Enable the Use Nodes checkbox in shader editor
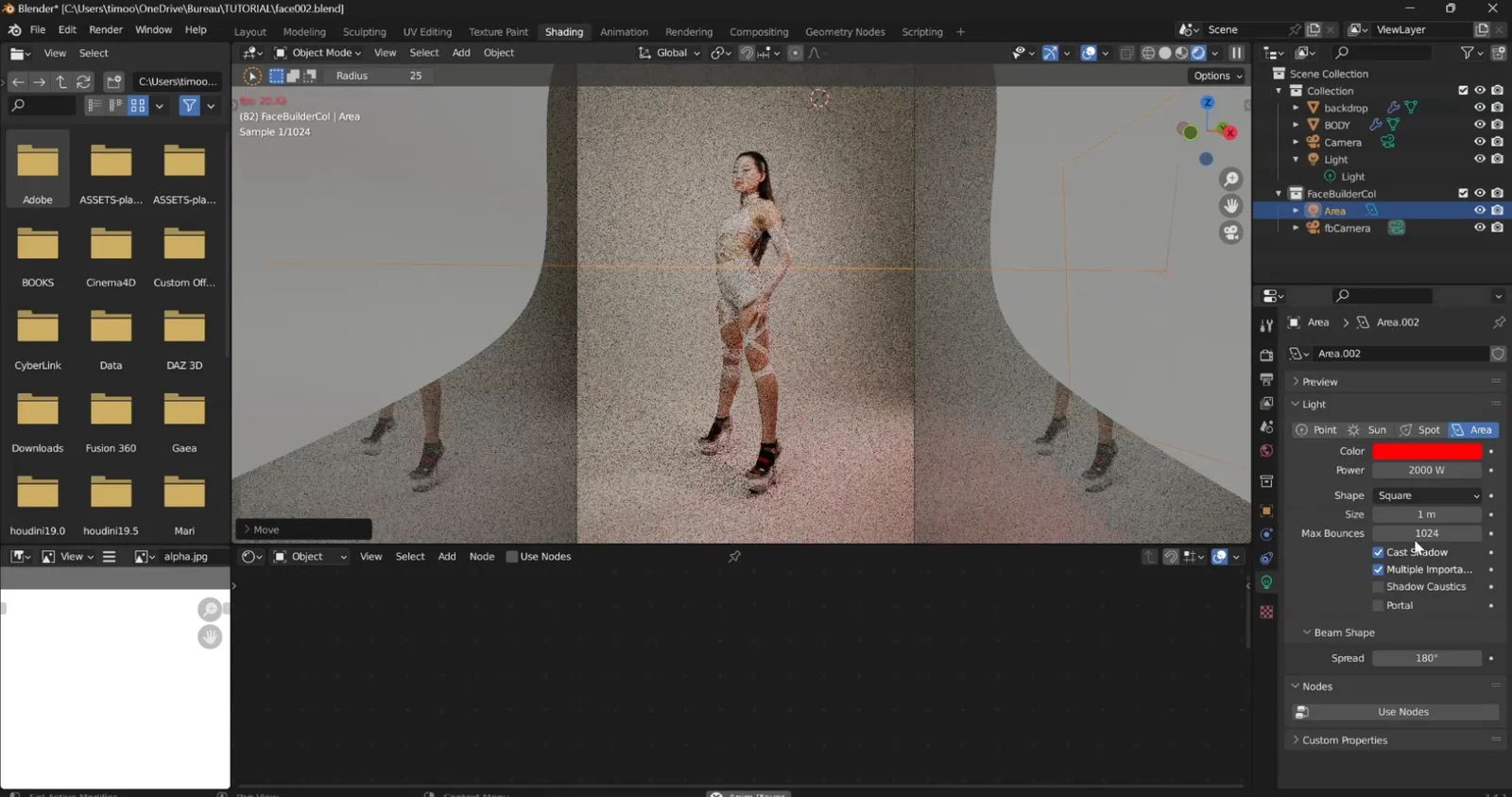 pyautogui.click(x=512, y=557)
